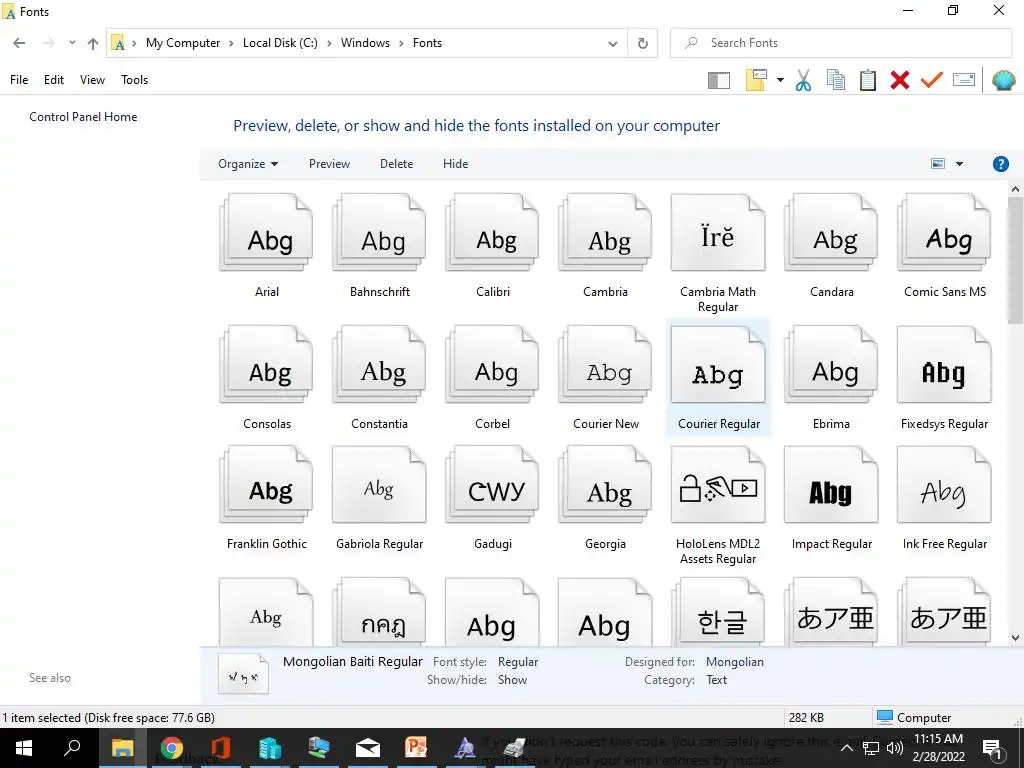1024x768 pixels.
Task: Open the Tools menu
Action: (135, 80)
